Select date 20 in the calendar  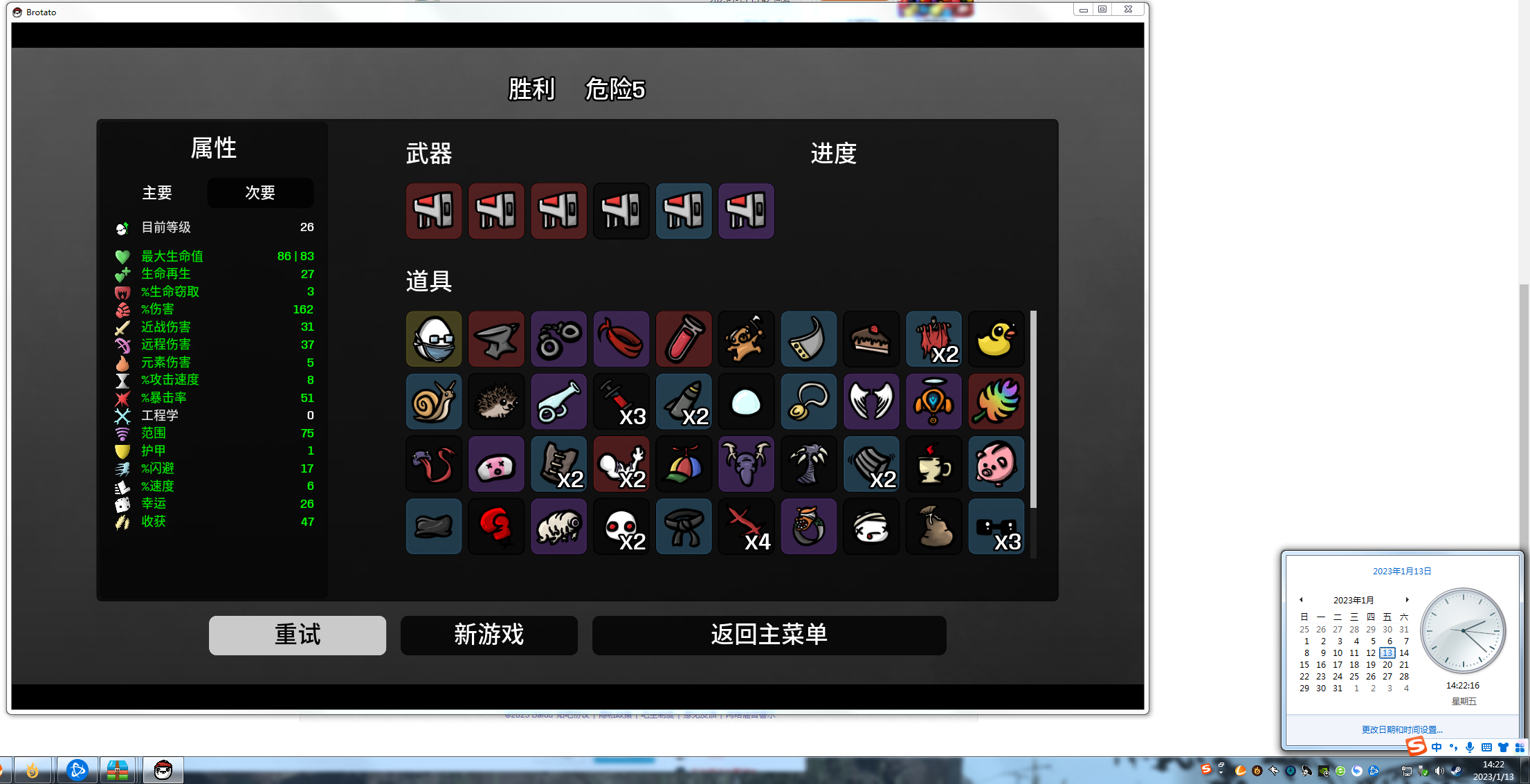click(1387, 664)
